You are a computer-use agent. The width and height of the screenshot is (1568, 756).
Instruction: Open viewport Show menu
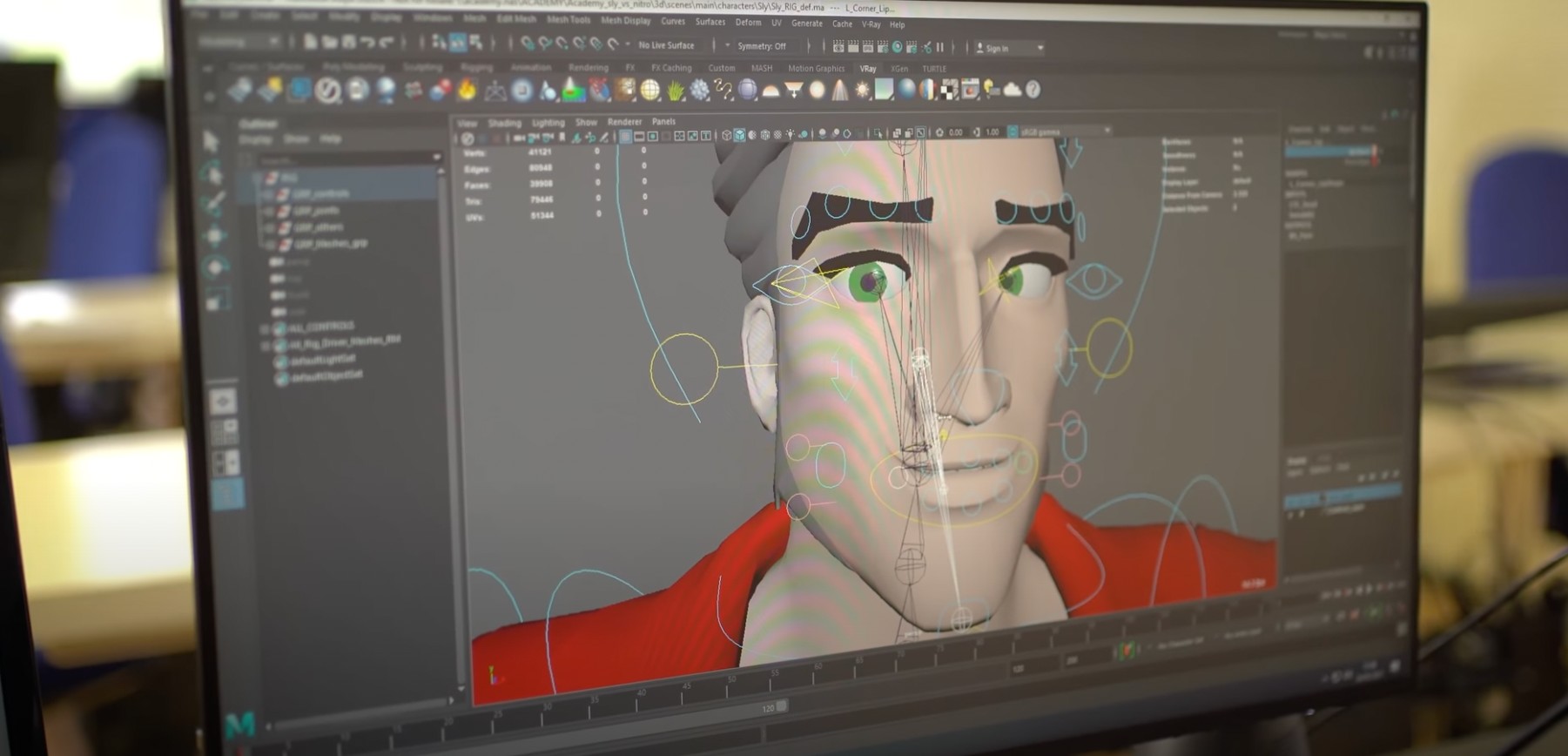tap(586, 123)
